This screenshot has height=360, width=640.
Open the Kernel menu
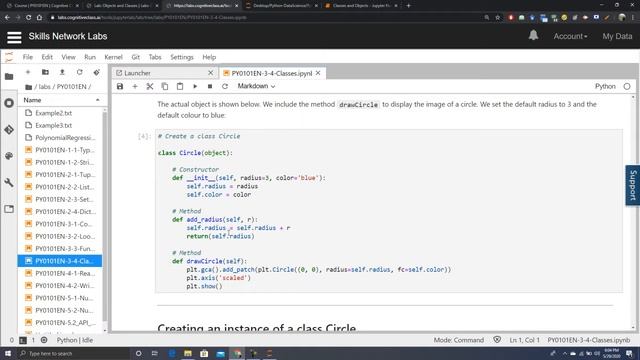[113, 57]
